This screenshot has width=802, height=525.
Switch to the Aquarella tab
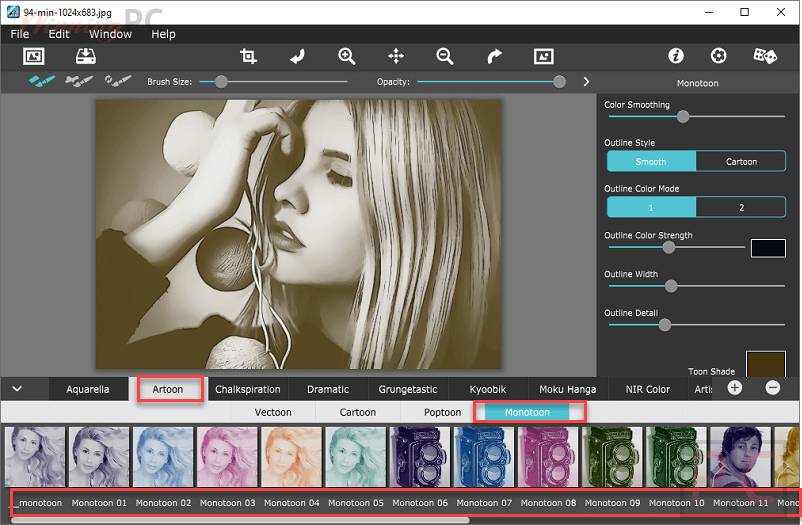(87, 389)
